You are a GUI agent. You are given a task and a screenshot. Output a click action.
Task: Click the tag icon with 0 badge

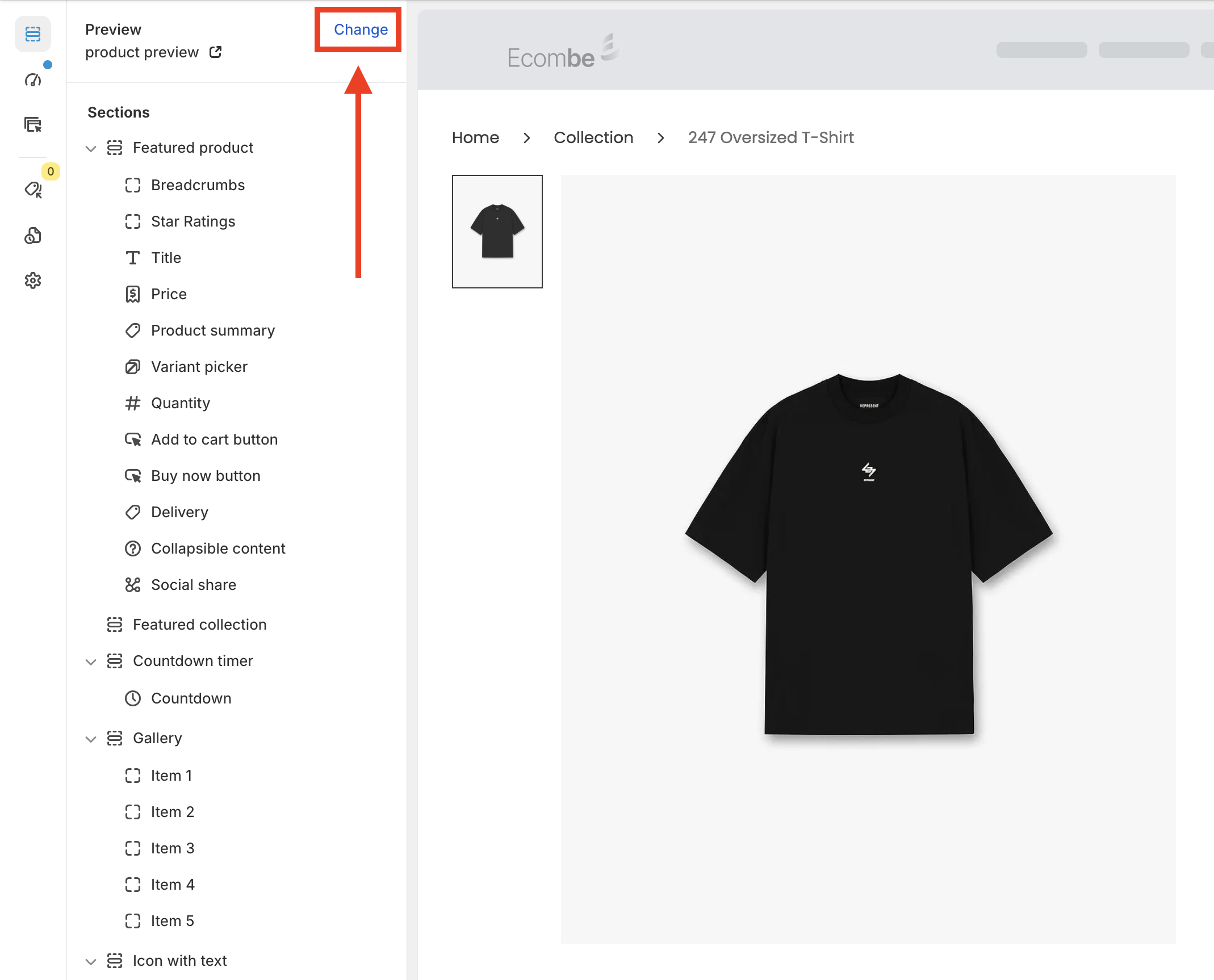(33, 189)
